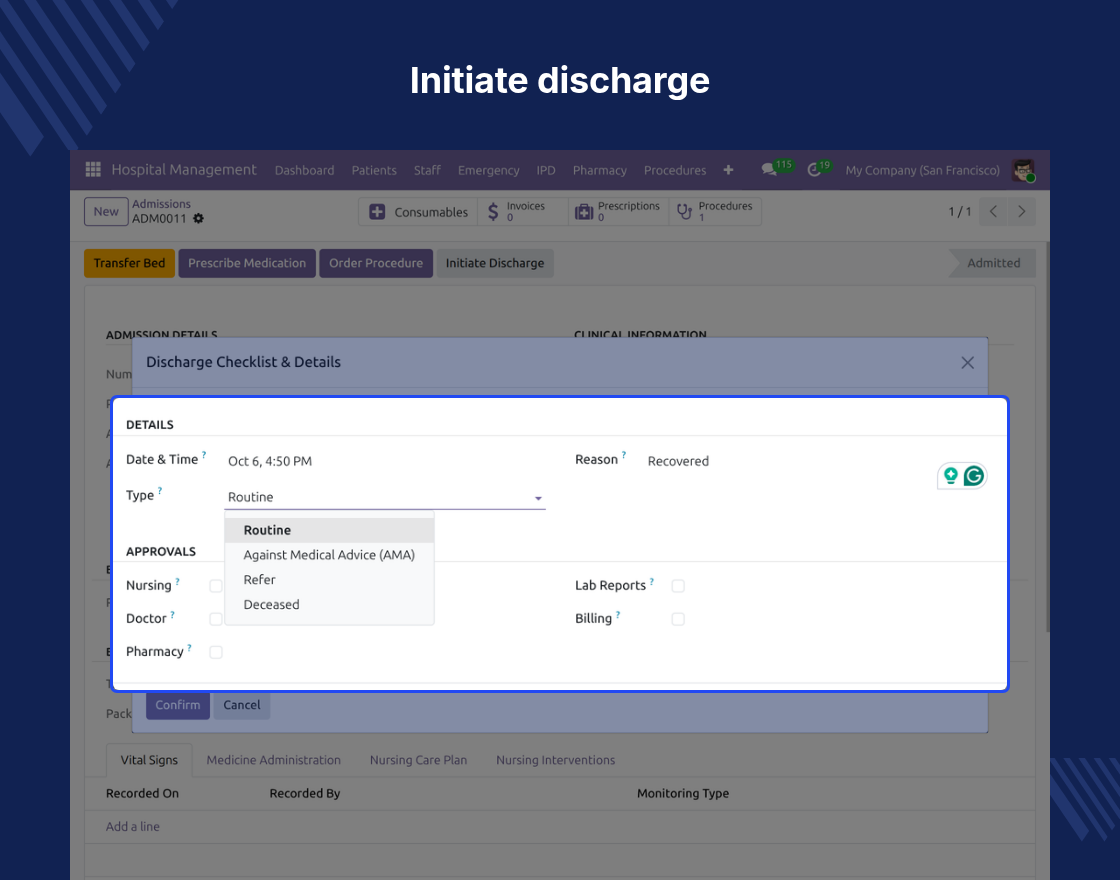
Task: Open the Pharmacy menu in navbar
Action: [599, 170]
